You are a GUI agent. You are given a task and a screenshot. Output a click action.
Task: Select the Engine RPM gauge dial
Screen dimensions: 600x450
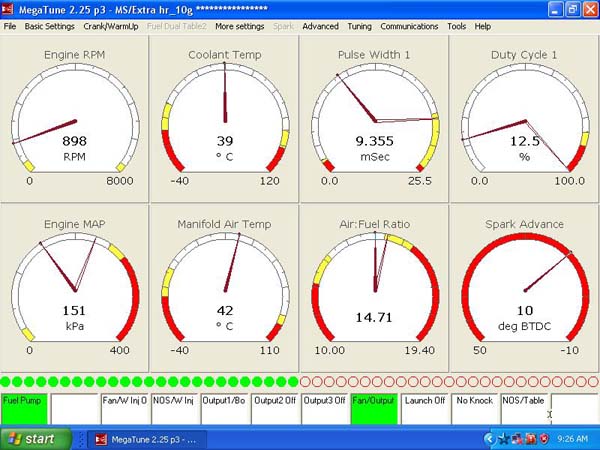pos(75,119)
